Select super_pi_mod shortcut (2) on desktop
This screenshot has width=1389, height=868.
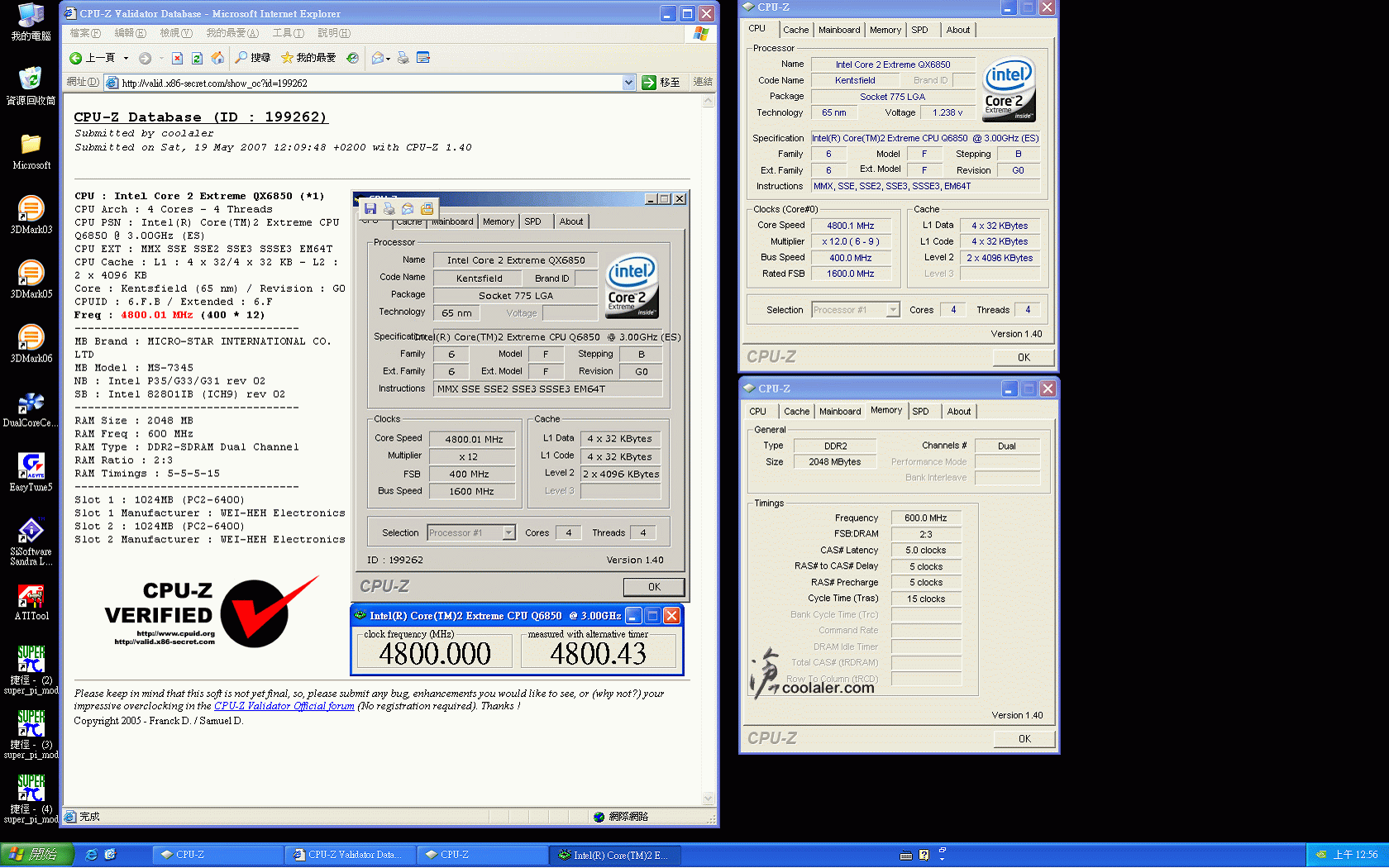(x=31, y=671)
